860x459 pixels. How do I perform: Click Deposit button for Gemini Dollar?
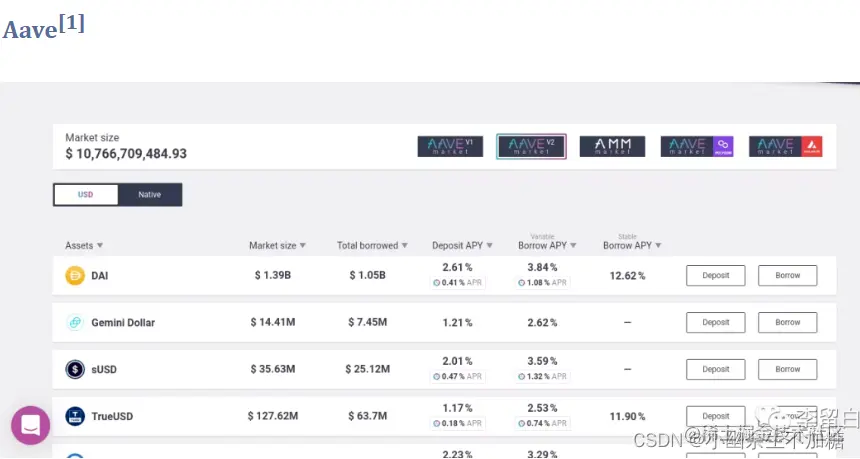point(716,322)
